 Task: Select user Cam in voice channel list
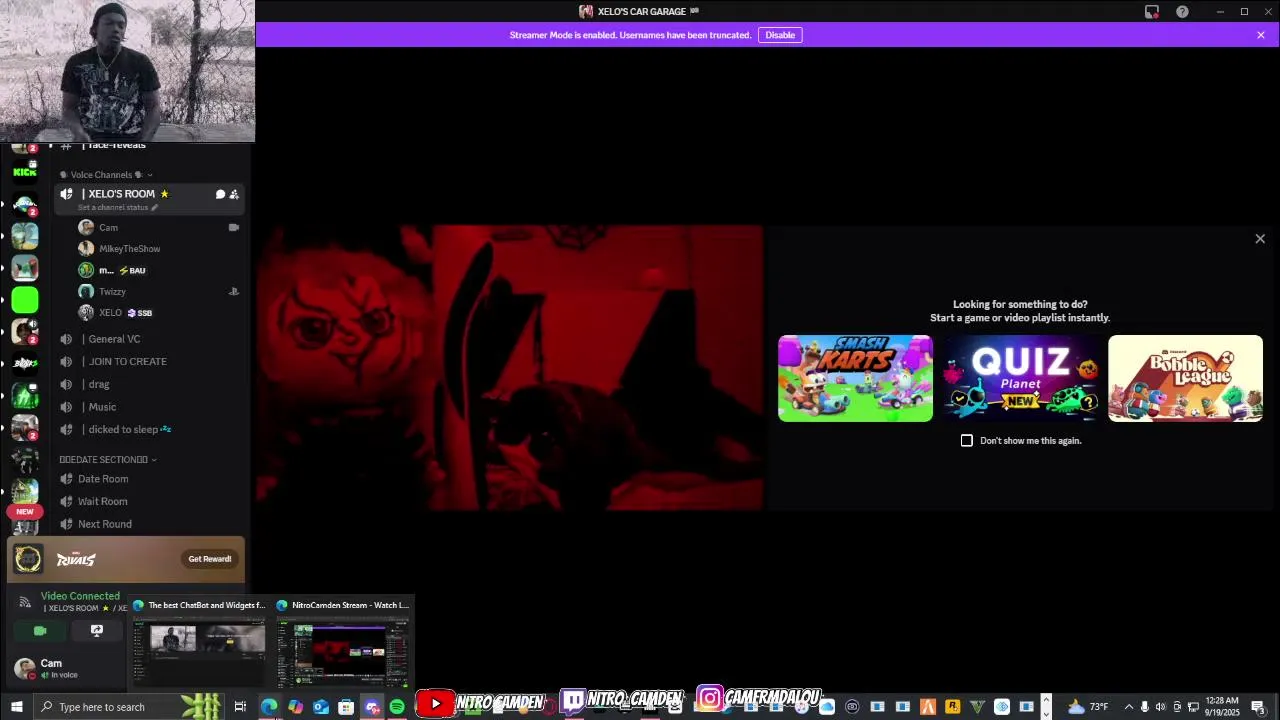pos(160,228)
